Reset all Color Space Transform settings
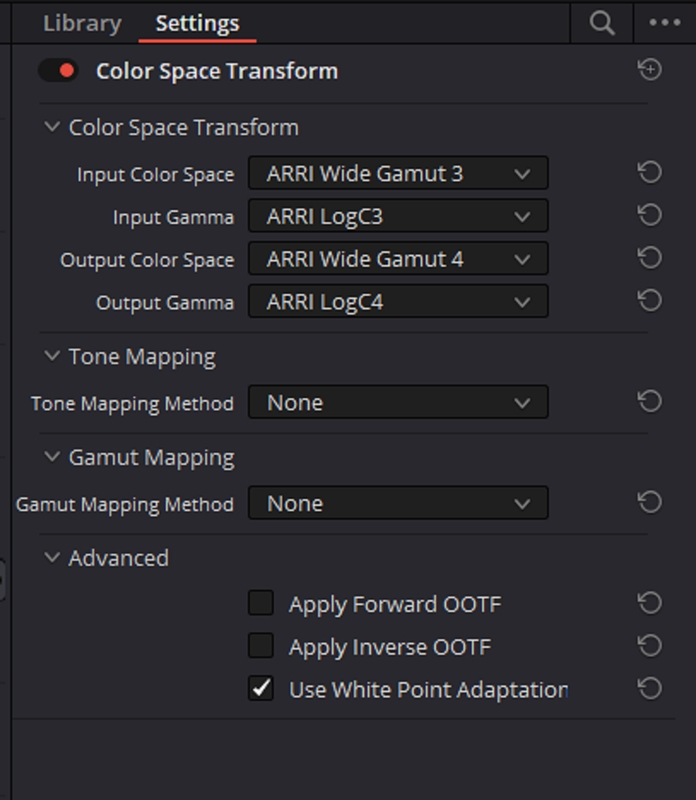The width and height of the screenshot is (696, 800). tap(650, 69)
